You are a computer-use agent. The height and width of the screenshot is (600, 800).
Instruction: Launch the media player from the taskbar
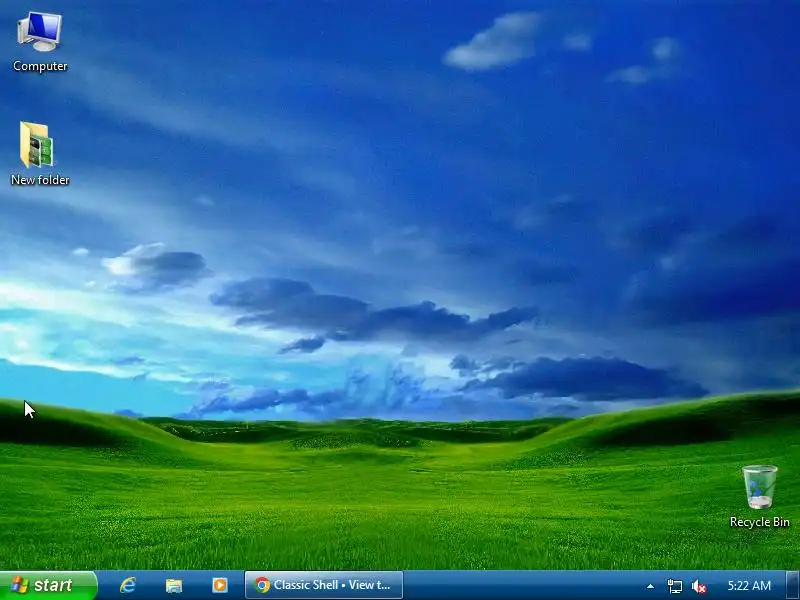coord(220,585)
